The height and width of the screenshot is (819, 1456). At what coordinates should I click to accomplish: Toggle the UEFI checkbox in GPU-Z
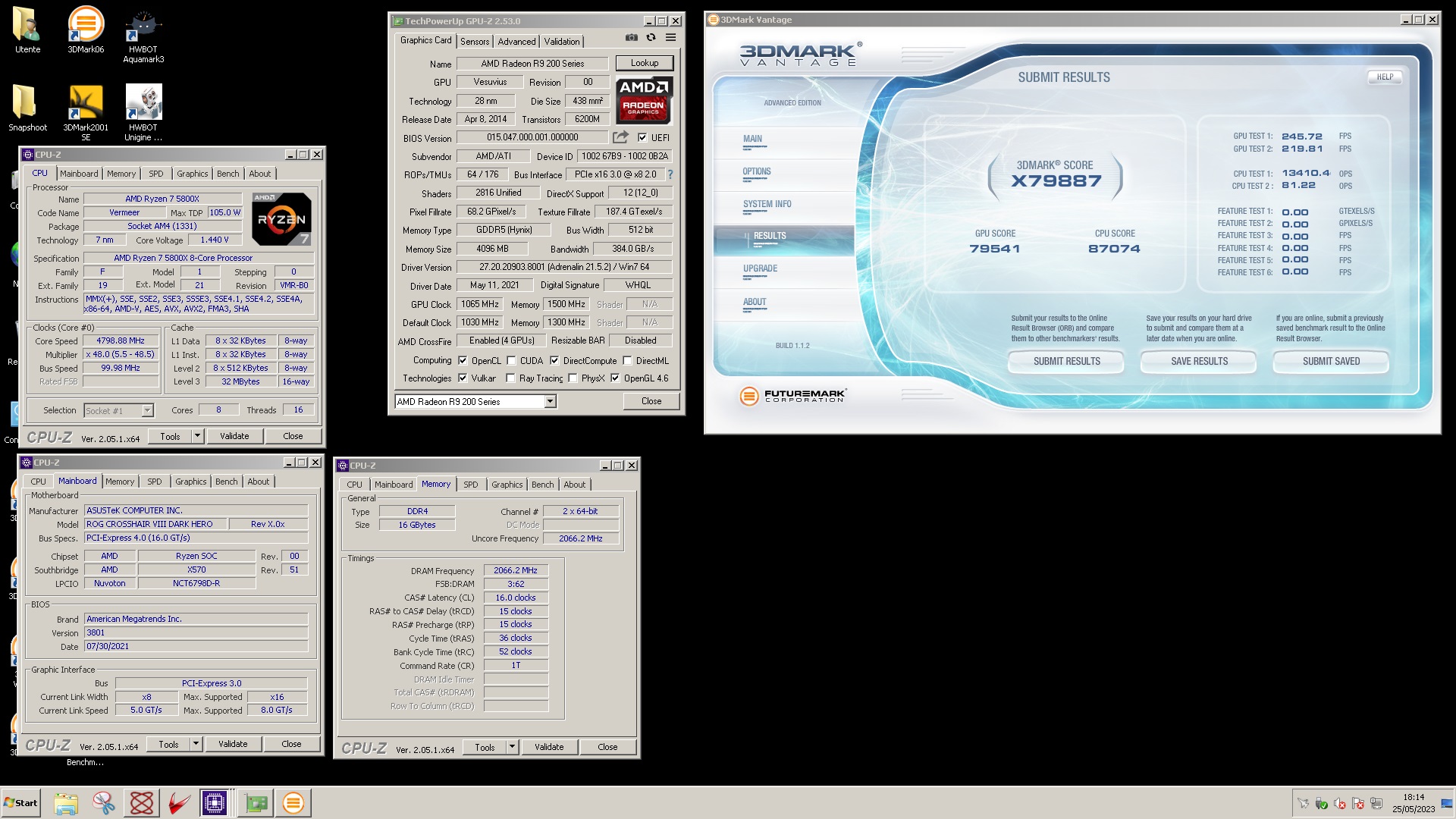point(642,138)
